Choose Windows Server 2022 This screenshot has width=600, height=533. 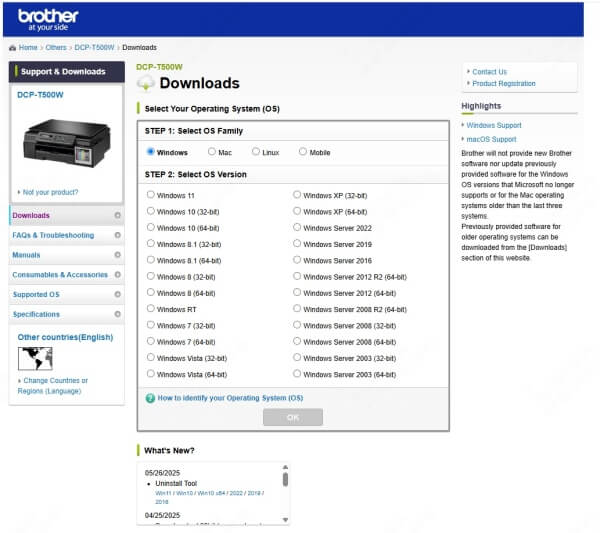click(297, 227)
